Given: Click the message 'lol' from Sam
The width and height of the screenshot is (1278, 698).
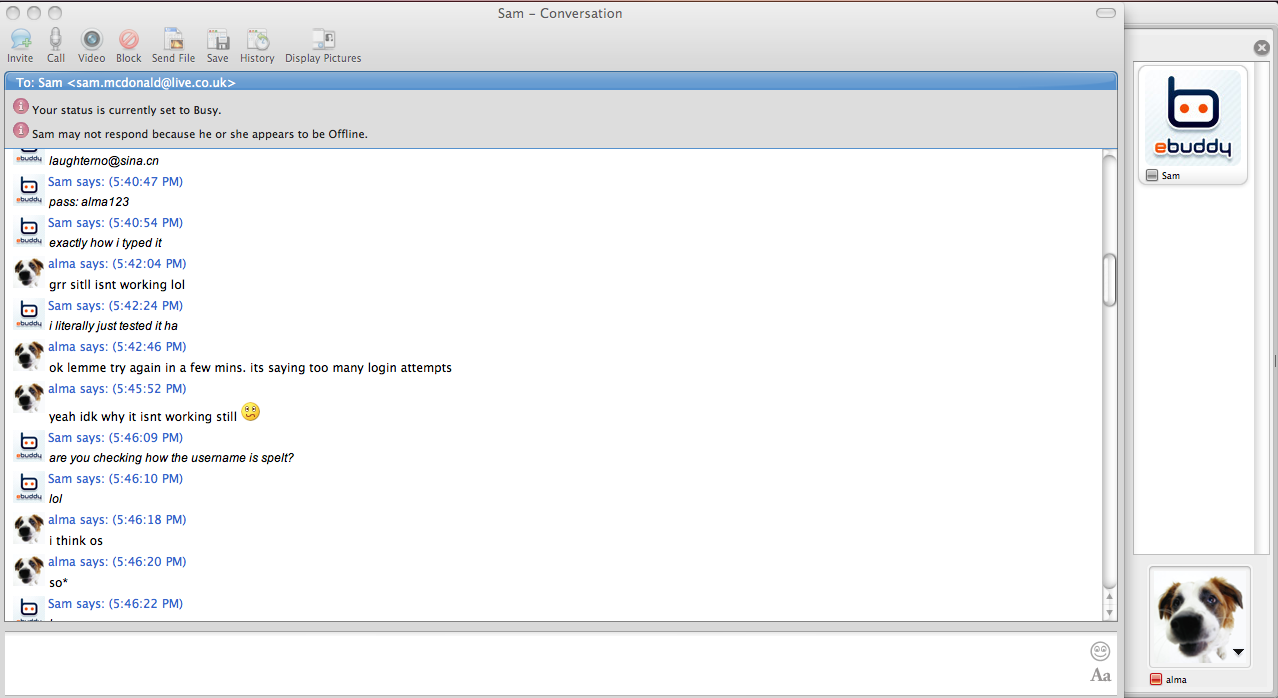Looking at the screenshot, I should [56, 499].
